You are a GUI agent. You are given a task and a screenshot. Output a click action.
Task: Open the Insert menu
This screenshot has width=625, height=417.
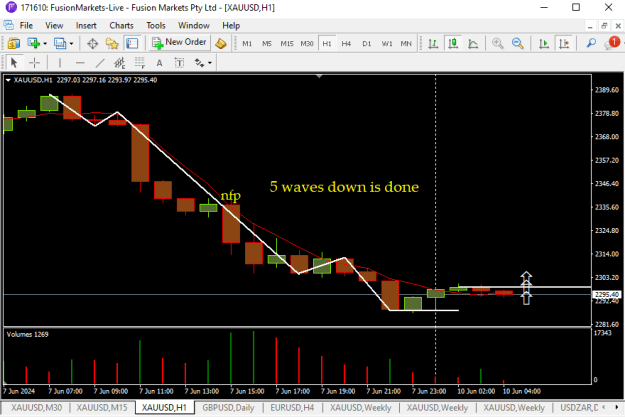[x=86, y=26]
